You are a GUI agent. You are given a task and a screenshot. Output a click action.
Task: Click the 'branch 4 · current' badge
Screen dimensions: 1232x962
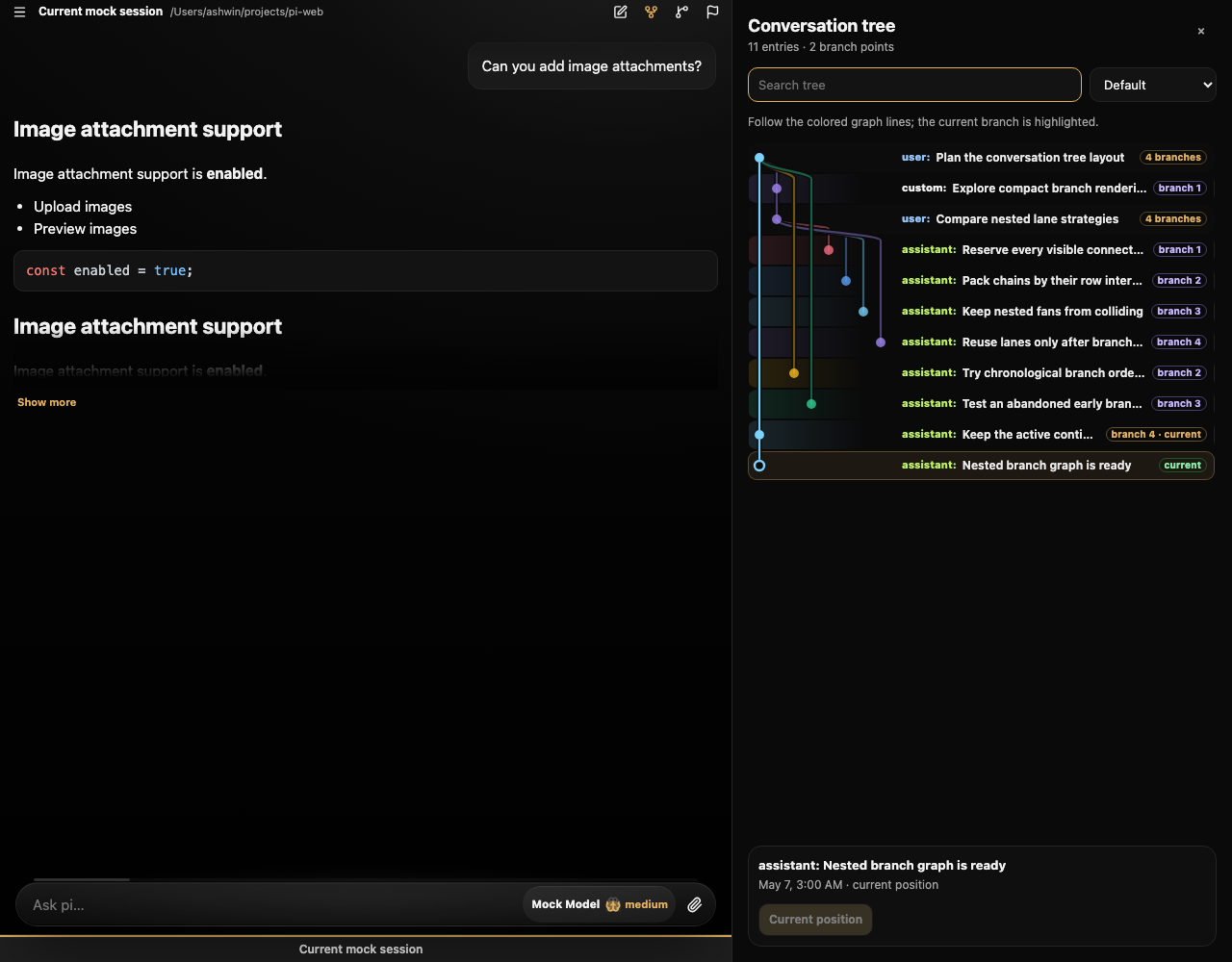click(1156, 435)
